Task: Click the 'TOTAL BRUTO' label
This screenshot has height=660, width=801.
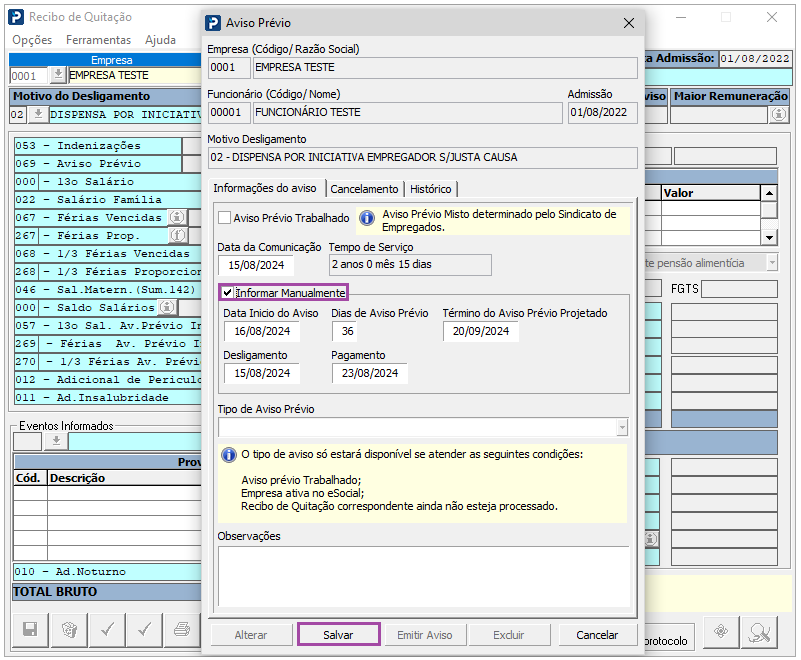Action: click(x=55, y=592)
